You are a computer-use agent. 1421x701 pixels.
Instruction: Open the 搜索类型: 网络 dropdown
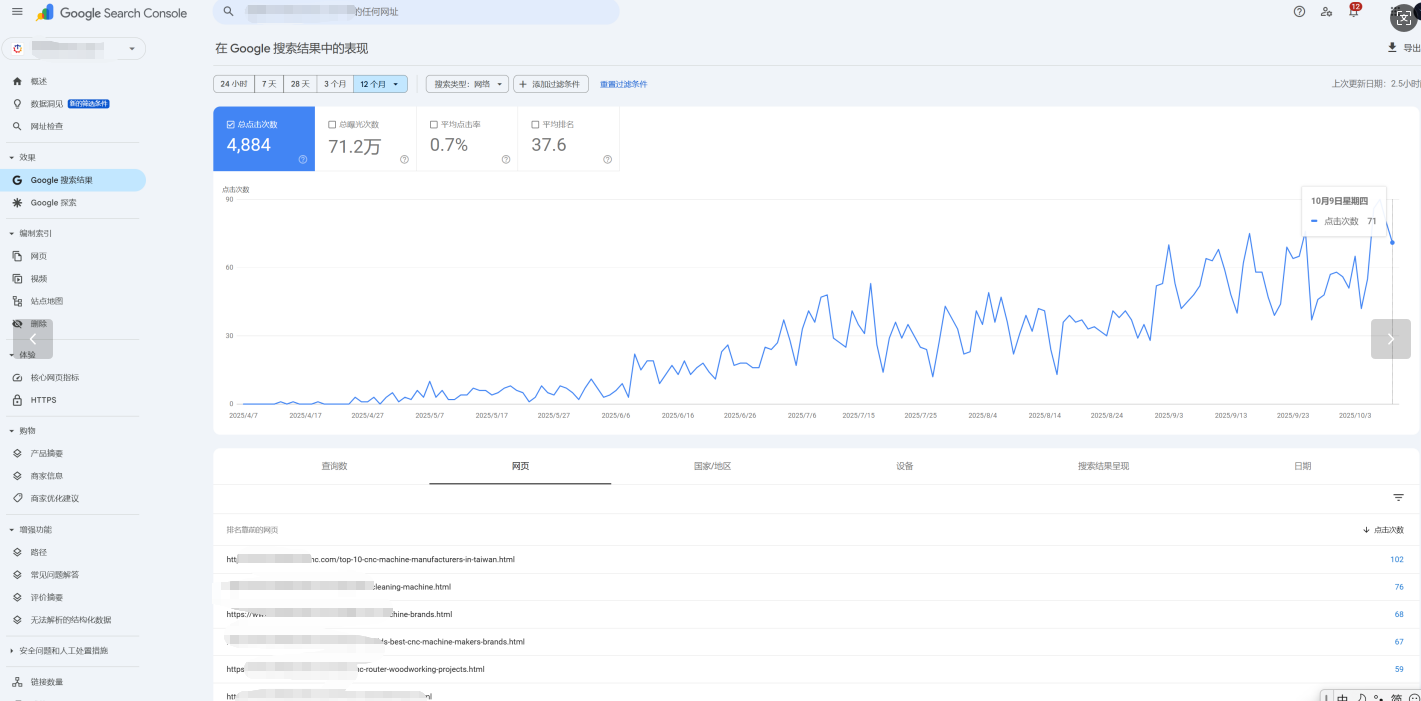point(467,84)
